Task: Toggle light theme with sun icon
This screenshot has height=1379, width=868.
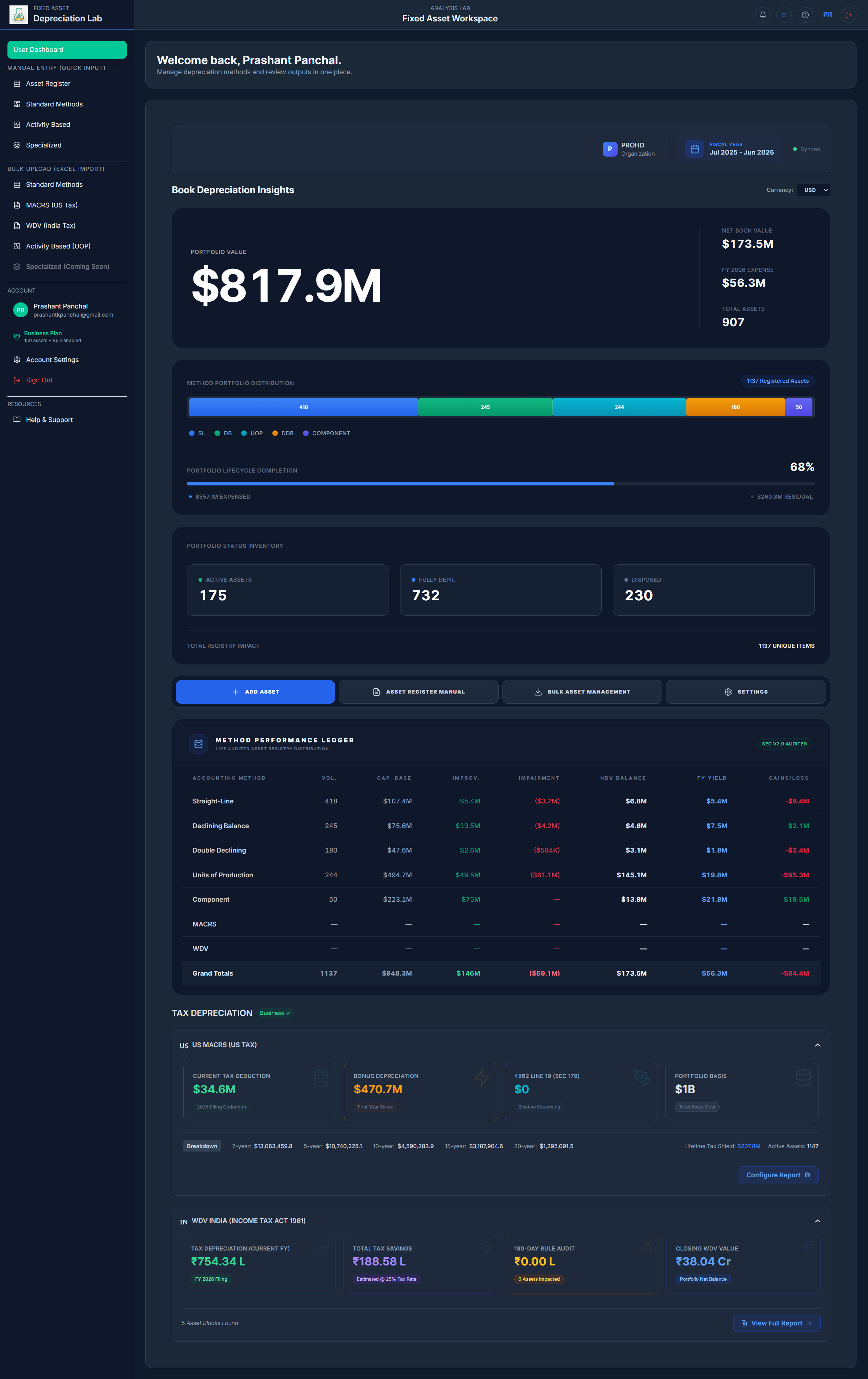Action: tap(783, 15)
